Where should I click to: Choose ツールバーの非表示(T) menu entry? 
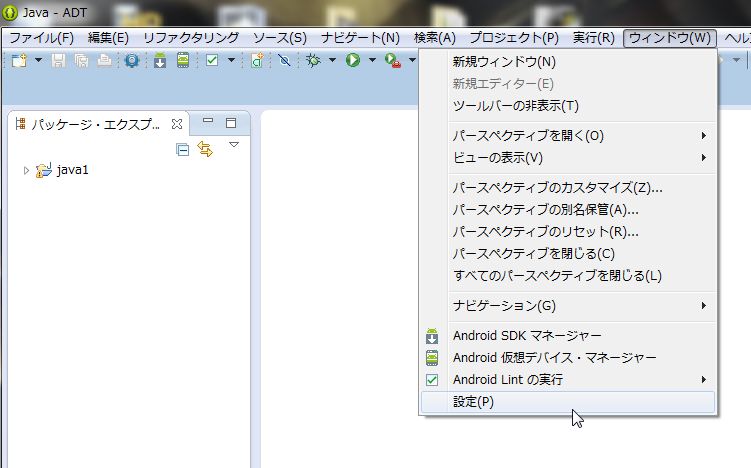[569, 106]
